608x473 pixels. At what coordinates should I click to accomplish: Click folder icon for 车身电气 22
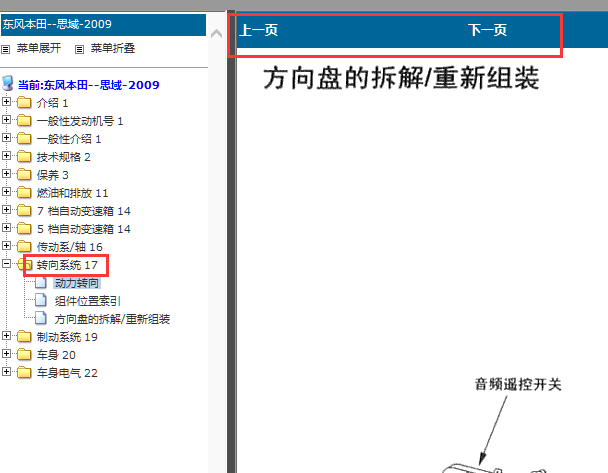pos(24,373)
